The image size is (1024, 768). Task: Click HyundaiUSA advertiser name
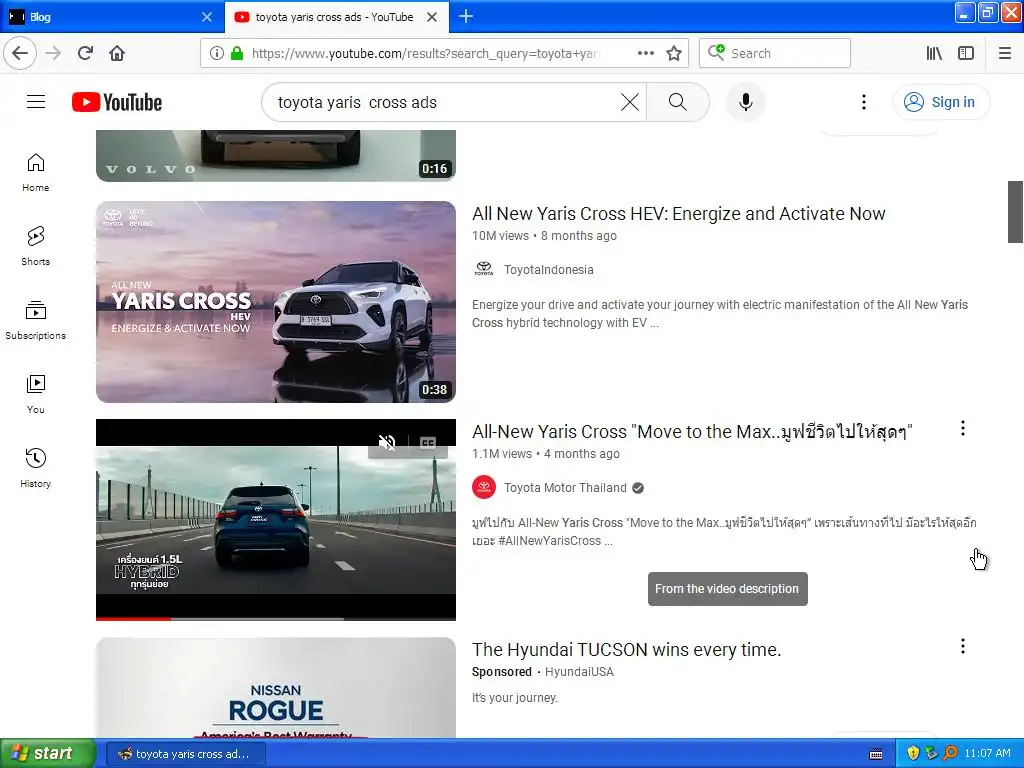point(579,672)
